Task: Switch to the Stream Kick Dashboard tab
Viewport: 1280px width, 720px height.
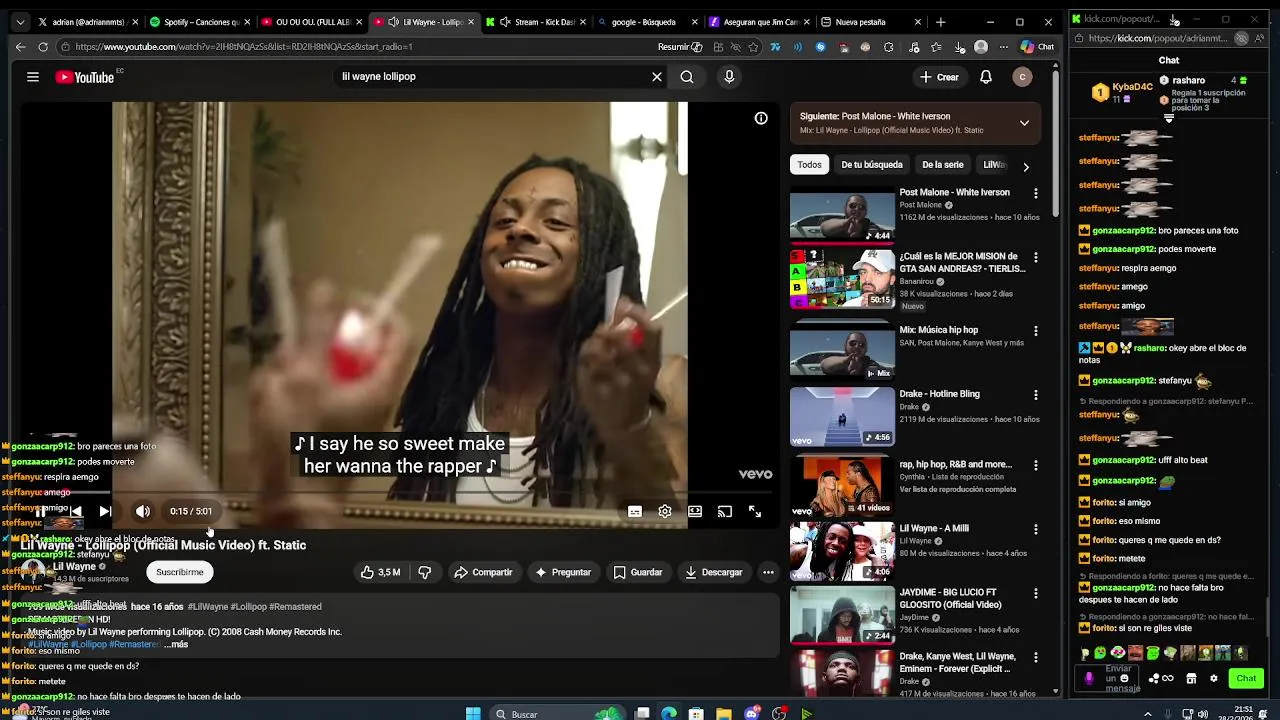Action: (x=535, y=22)
